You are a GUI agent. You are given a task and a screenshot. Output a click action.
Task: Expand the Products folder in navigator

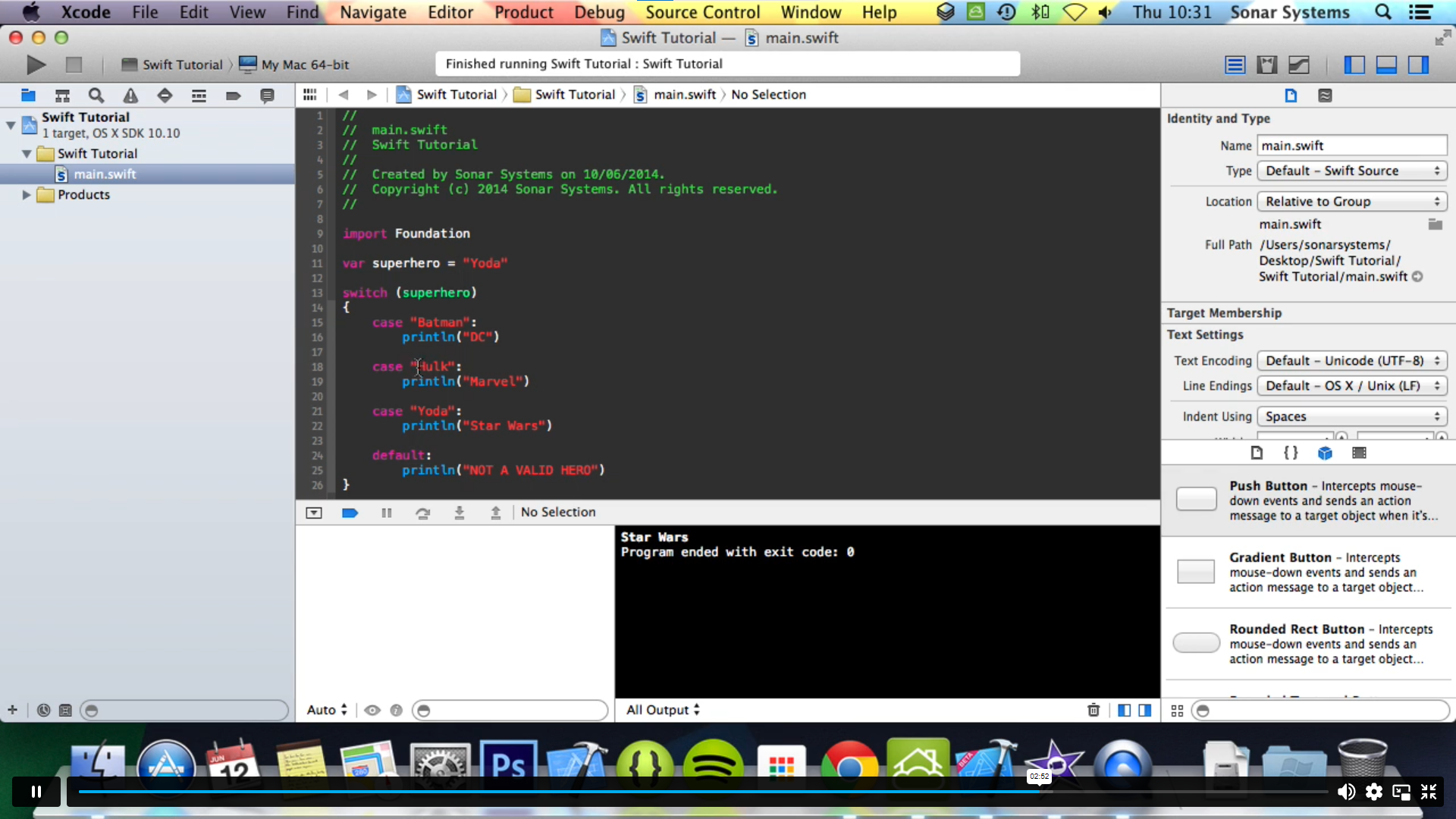click(26, 194)
